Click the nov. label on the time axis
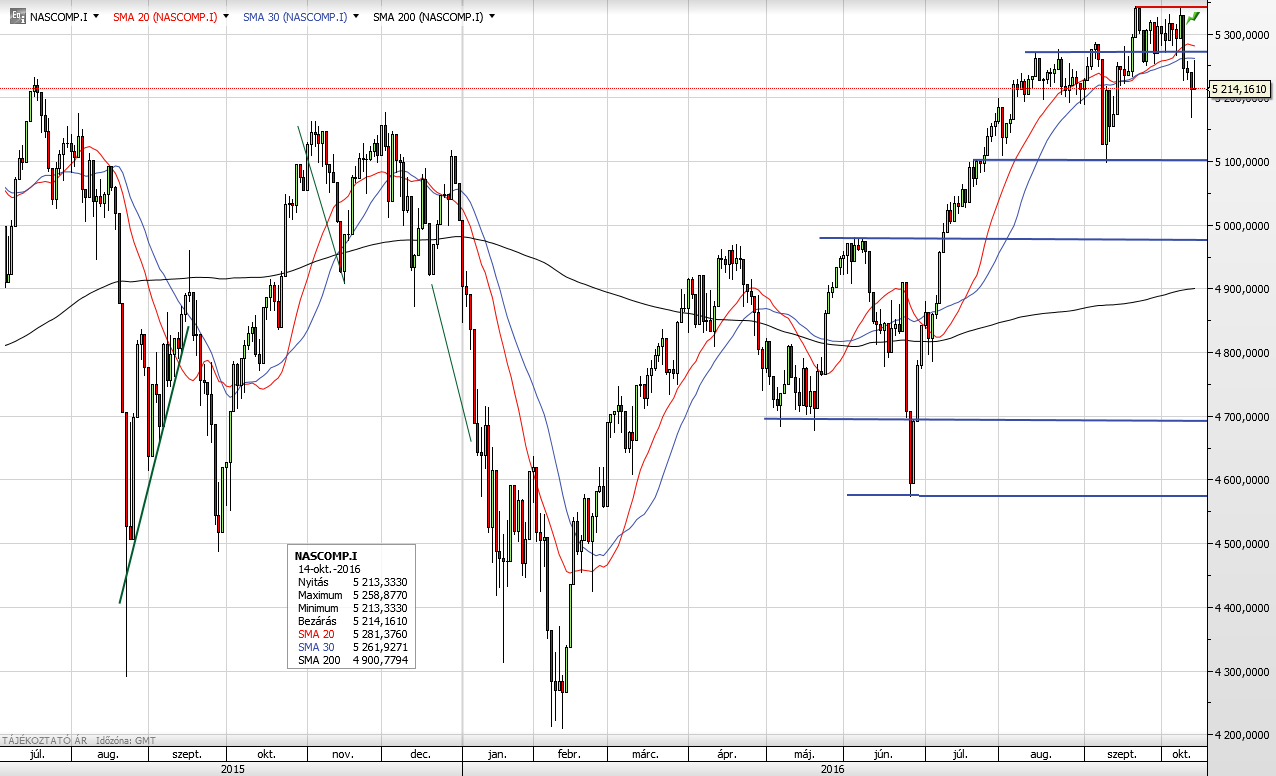The height and width of the screenshot is (776, 1276). (343, 755)
